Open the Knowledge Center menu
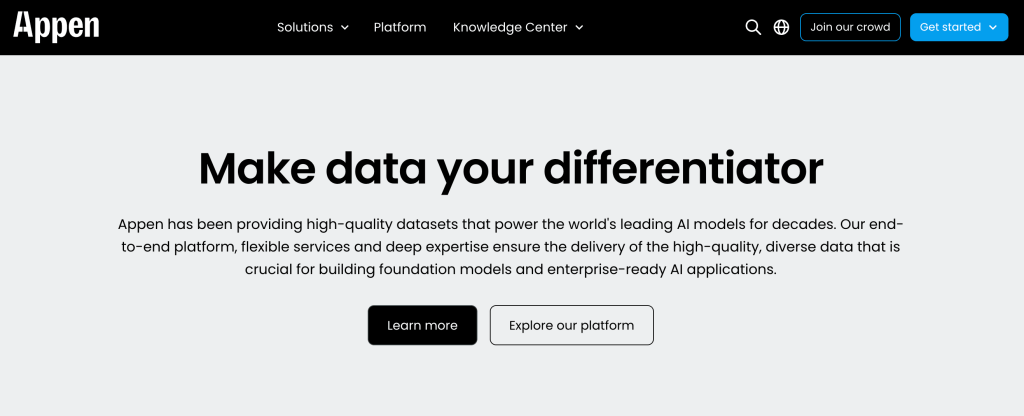1024x416 pixels. coord(511,27)
